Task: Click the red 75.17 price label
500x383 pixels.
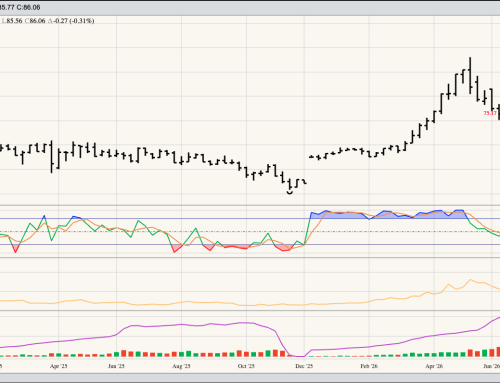Action: point(490,113)
